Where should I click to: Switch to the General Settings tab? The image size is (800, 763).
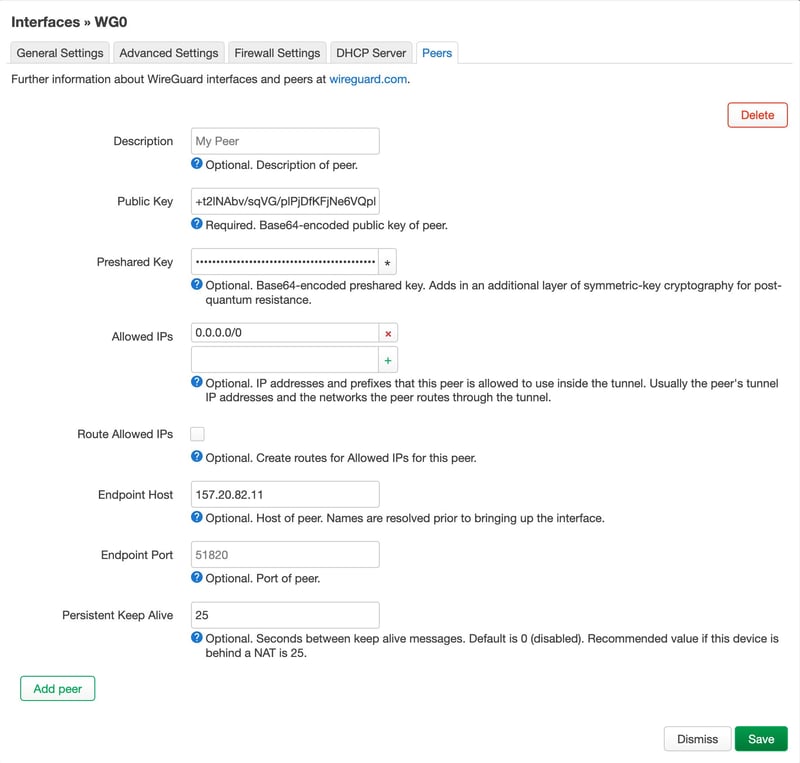(60, 53)
